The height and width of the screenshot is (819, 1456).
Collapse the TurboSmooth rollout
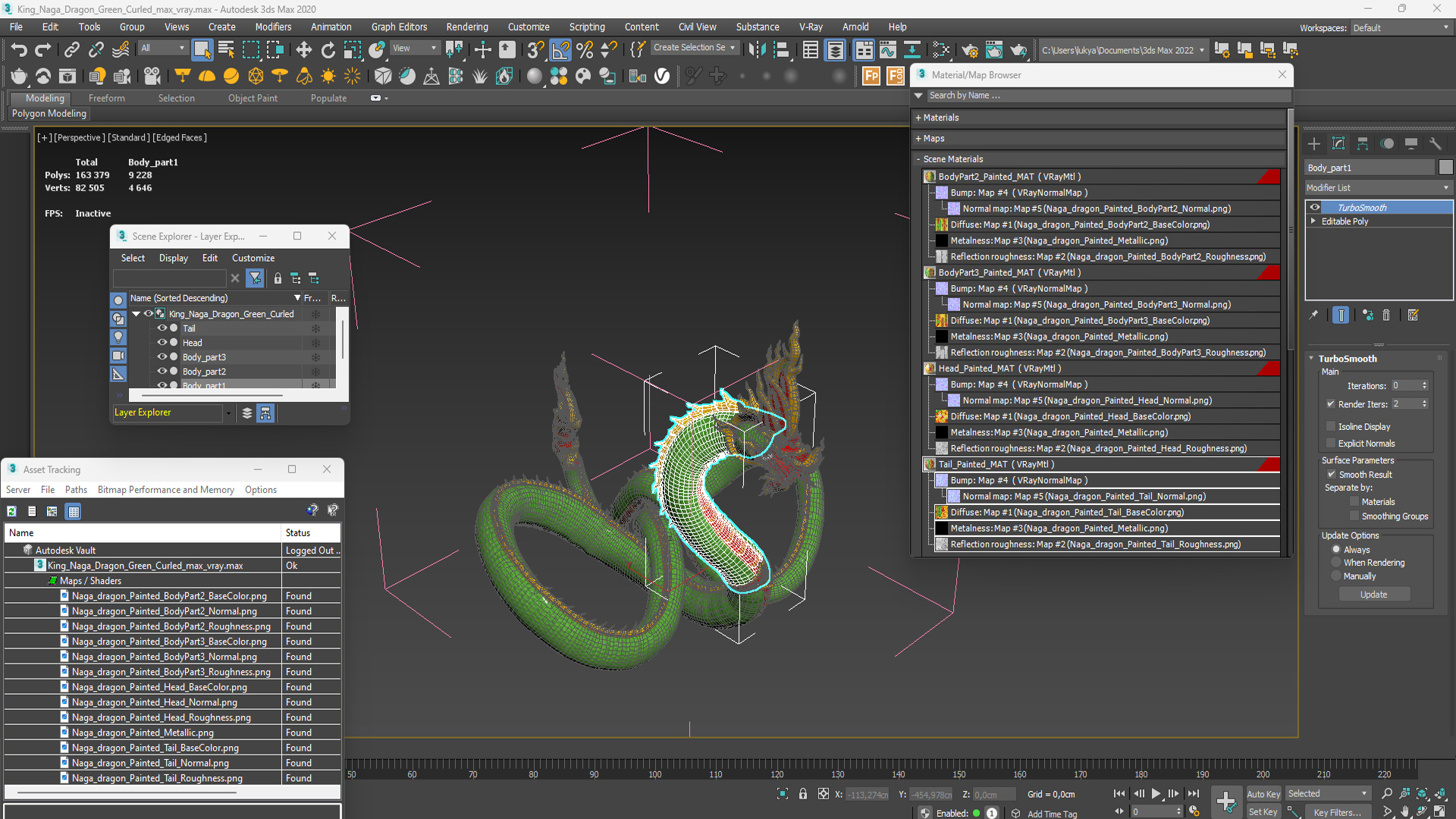click(x=1312, y=359)
